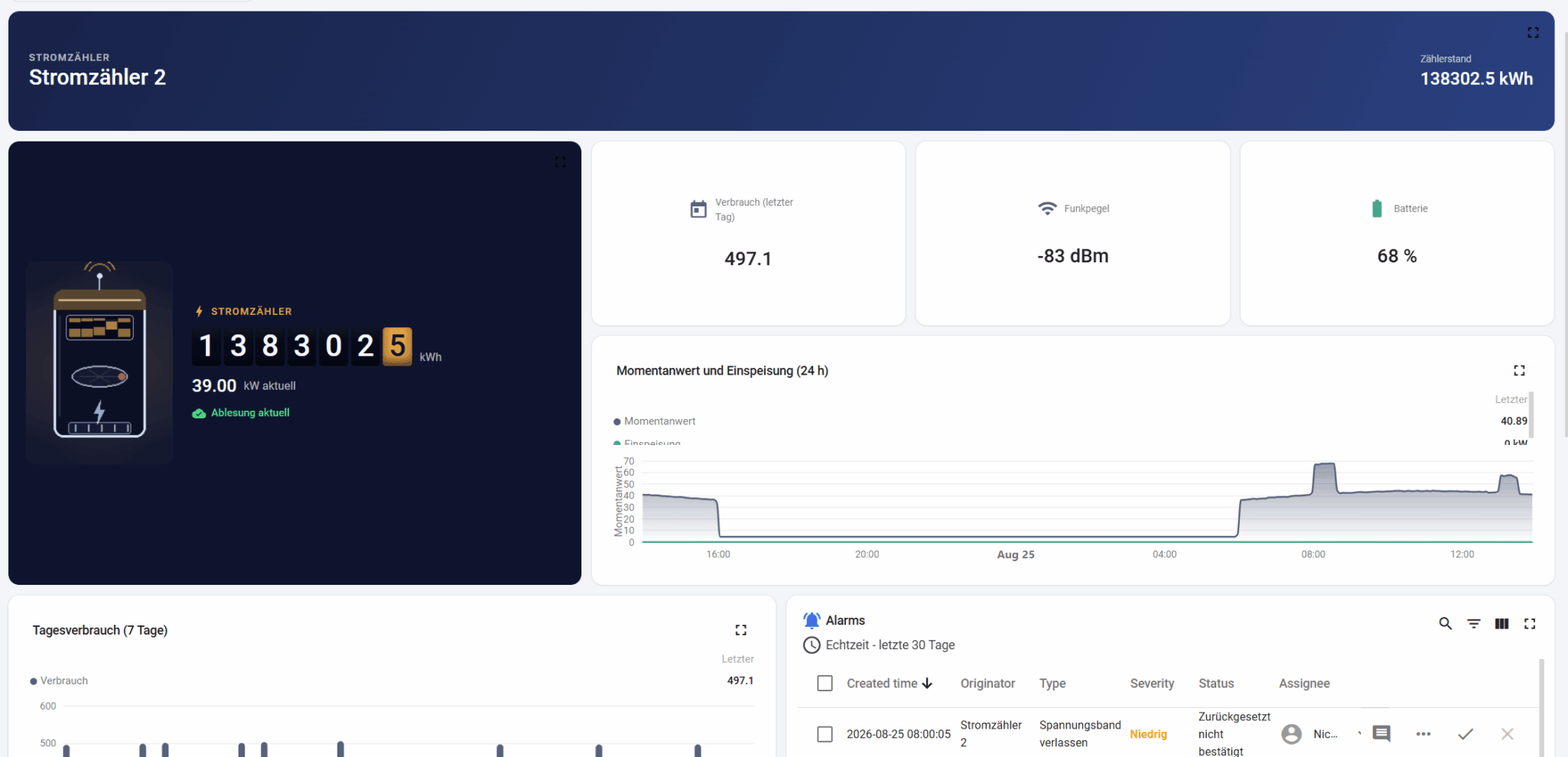The width and height of the screenshot is (1568, 757).
Task: Click the gold digit 5 on counter
Action: (397, 346)
